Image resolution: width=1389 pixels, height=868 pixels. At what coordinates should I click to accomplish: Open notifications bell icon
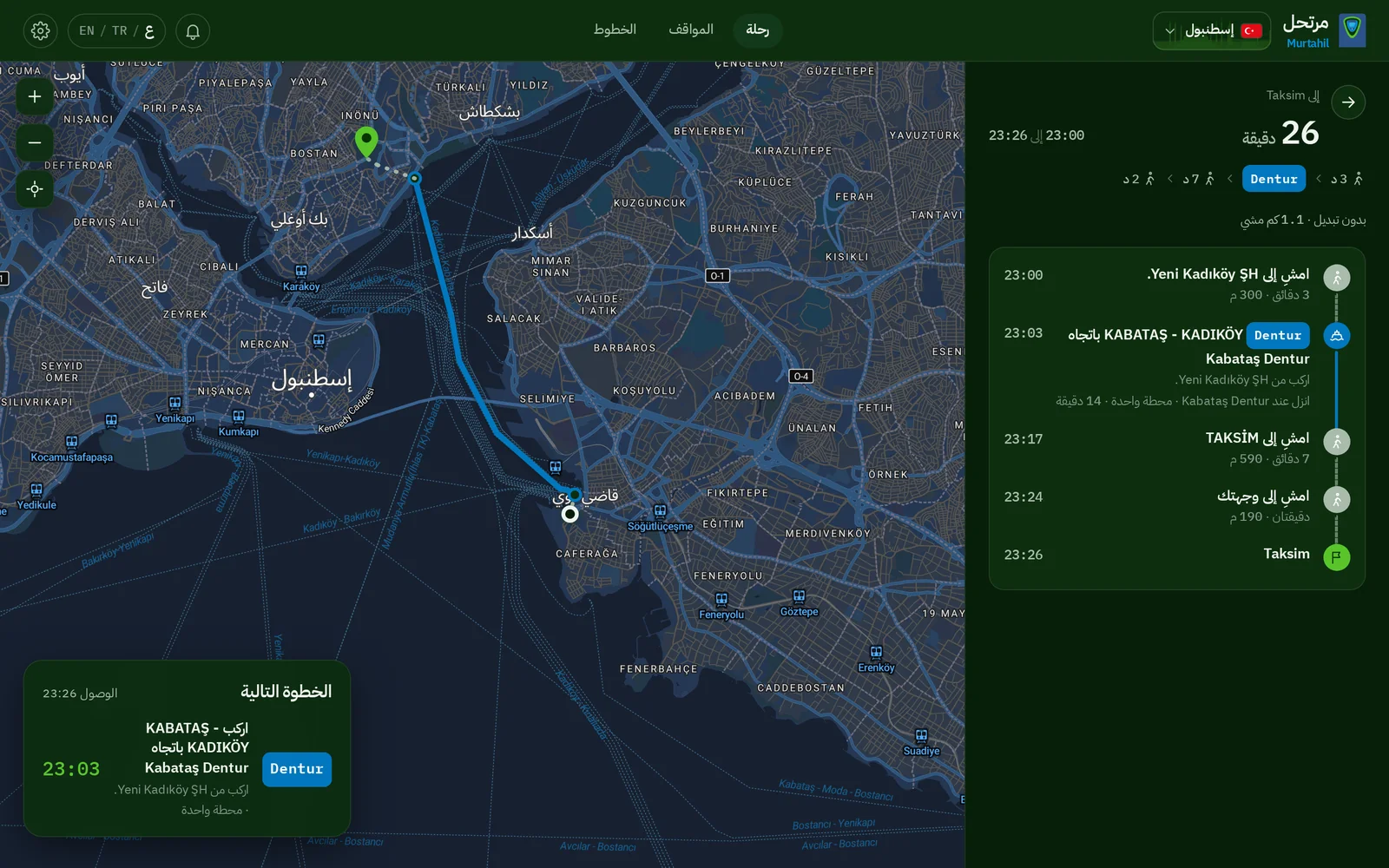tap(193, 31)
